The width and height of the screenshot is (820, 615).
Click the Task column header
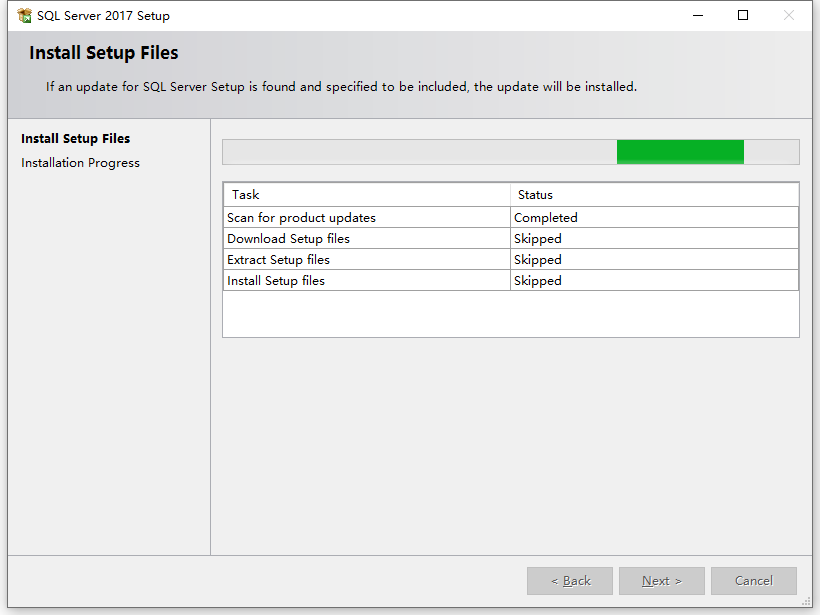click(x=367, y=195)
